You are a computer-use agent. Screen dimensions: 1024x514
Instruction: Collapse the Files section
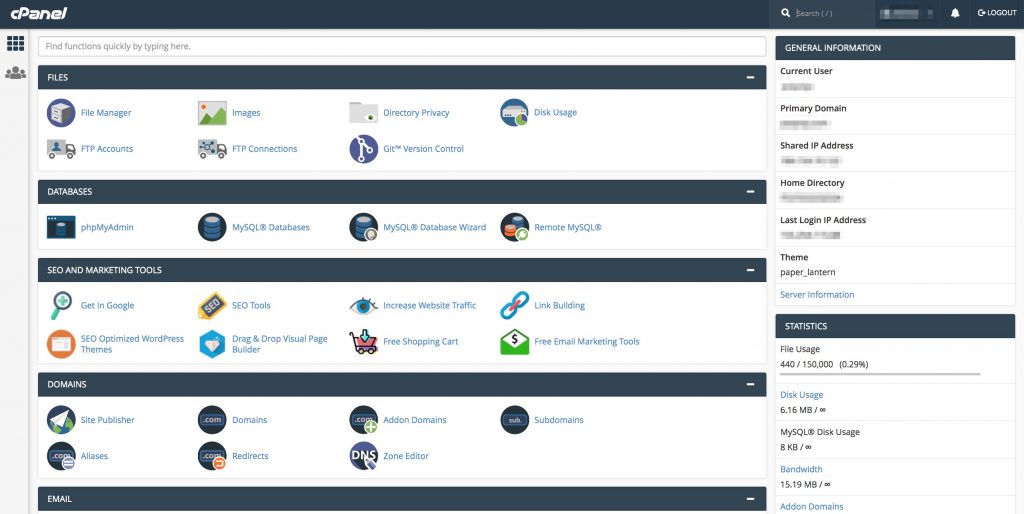pyautogui.click(x=750, y=77)
